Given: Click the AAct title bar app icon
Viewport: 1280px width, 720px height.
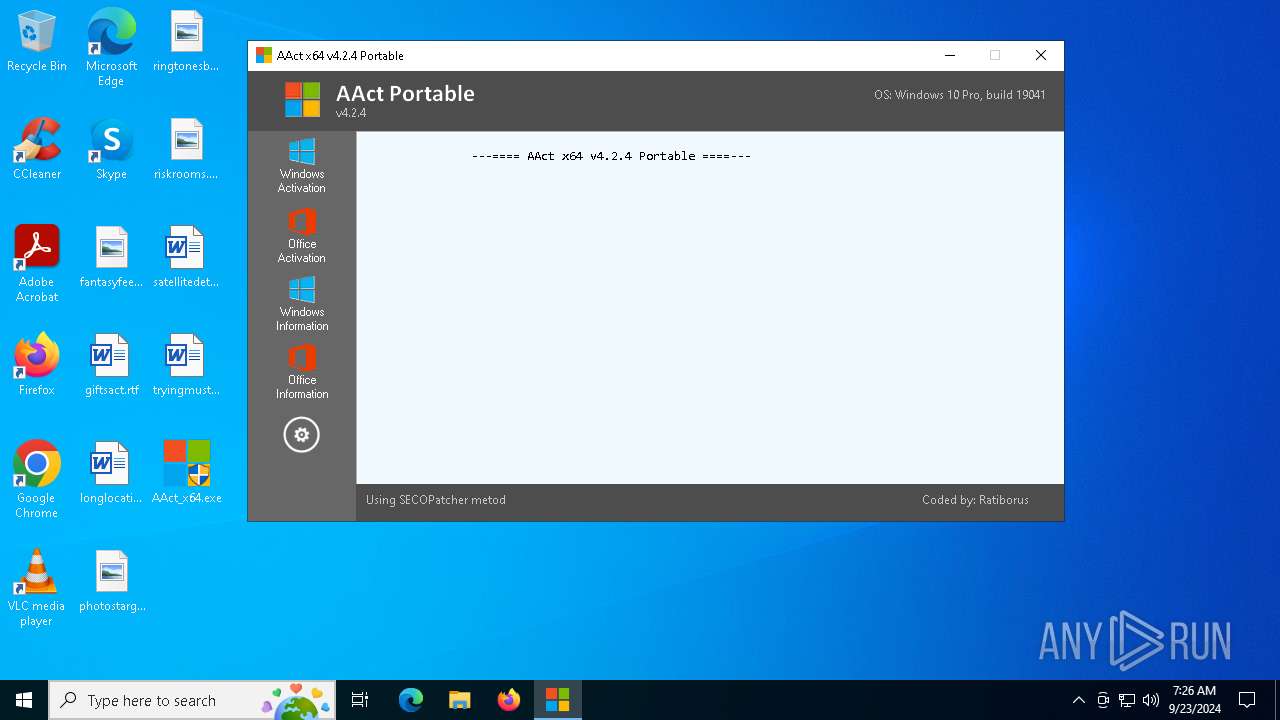Looking at the screenshot, I should coord(264,55).
